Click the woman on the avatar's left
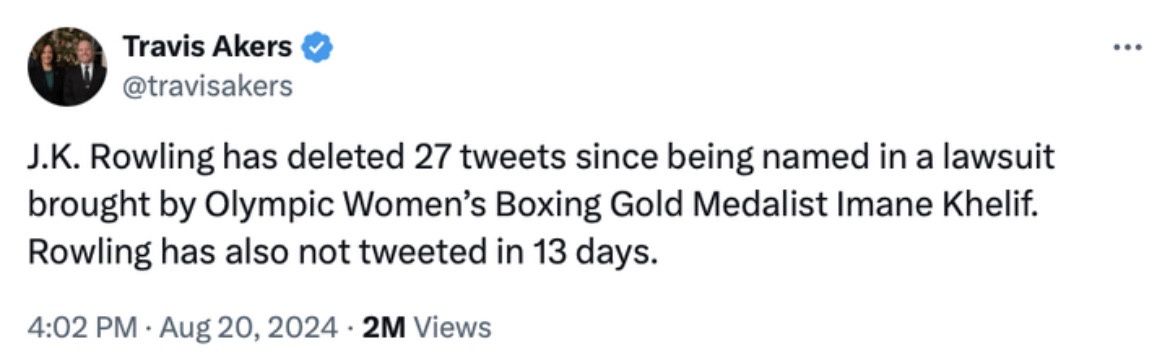 pyautogui.click(x=47, y=71)
